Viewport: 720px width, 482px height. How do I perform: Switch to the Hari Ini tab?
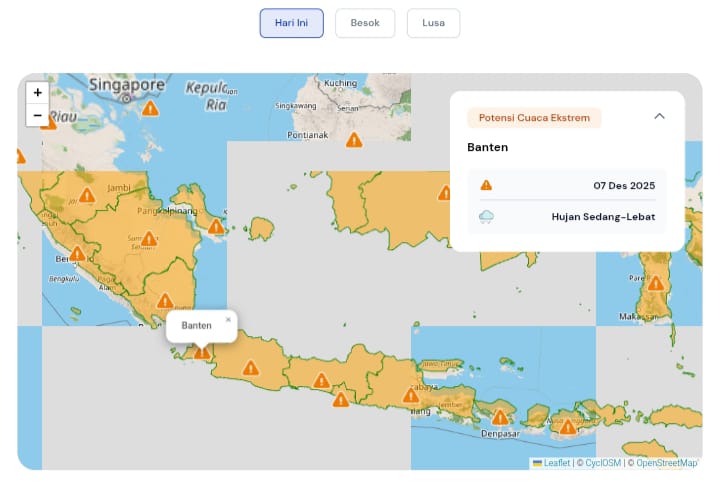[x=291, y=23]
